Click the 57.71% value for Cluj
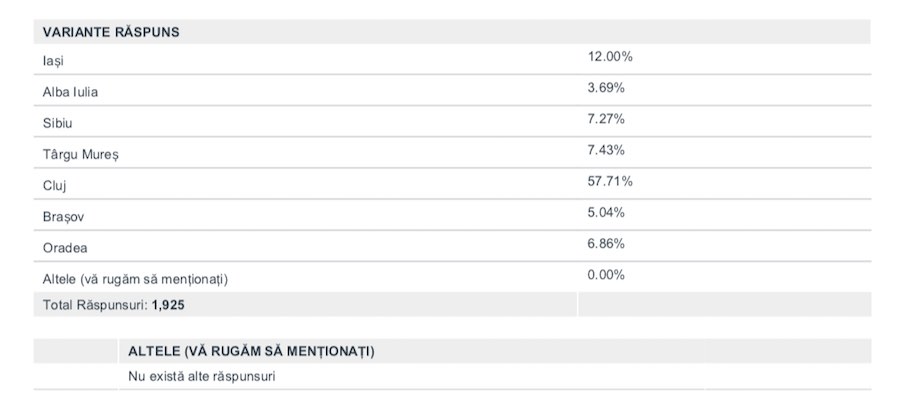900x417 pixels. pos(610,182)
